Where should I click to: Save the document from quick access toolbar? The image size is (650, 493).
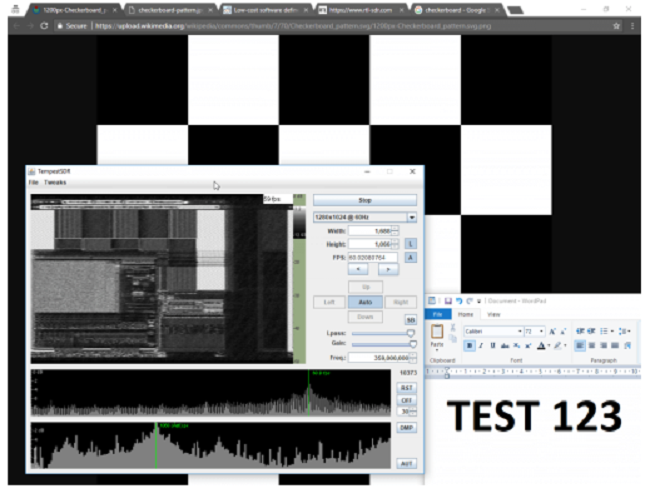click(446, 299)
